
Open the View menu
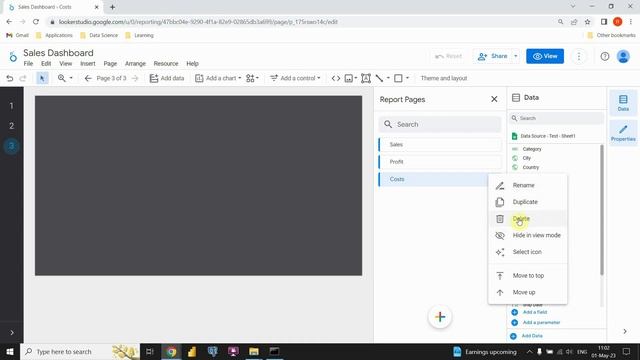coord(66,64)
